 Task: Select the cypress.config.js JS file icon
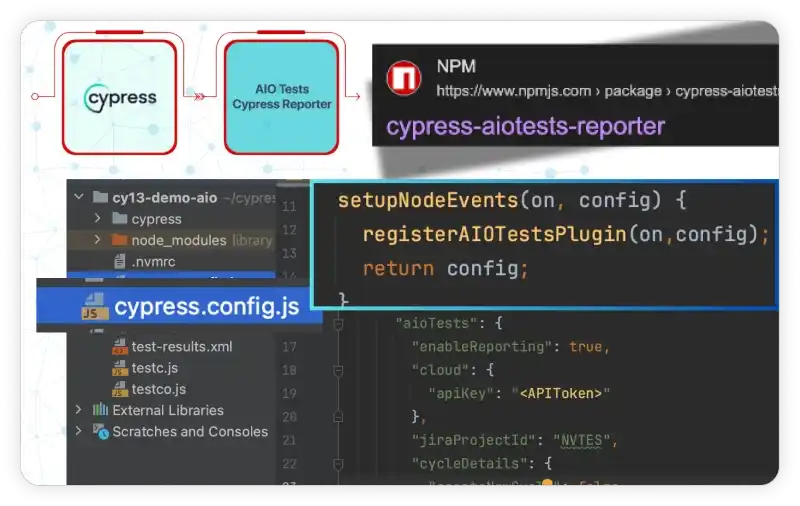point(94,306)
